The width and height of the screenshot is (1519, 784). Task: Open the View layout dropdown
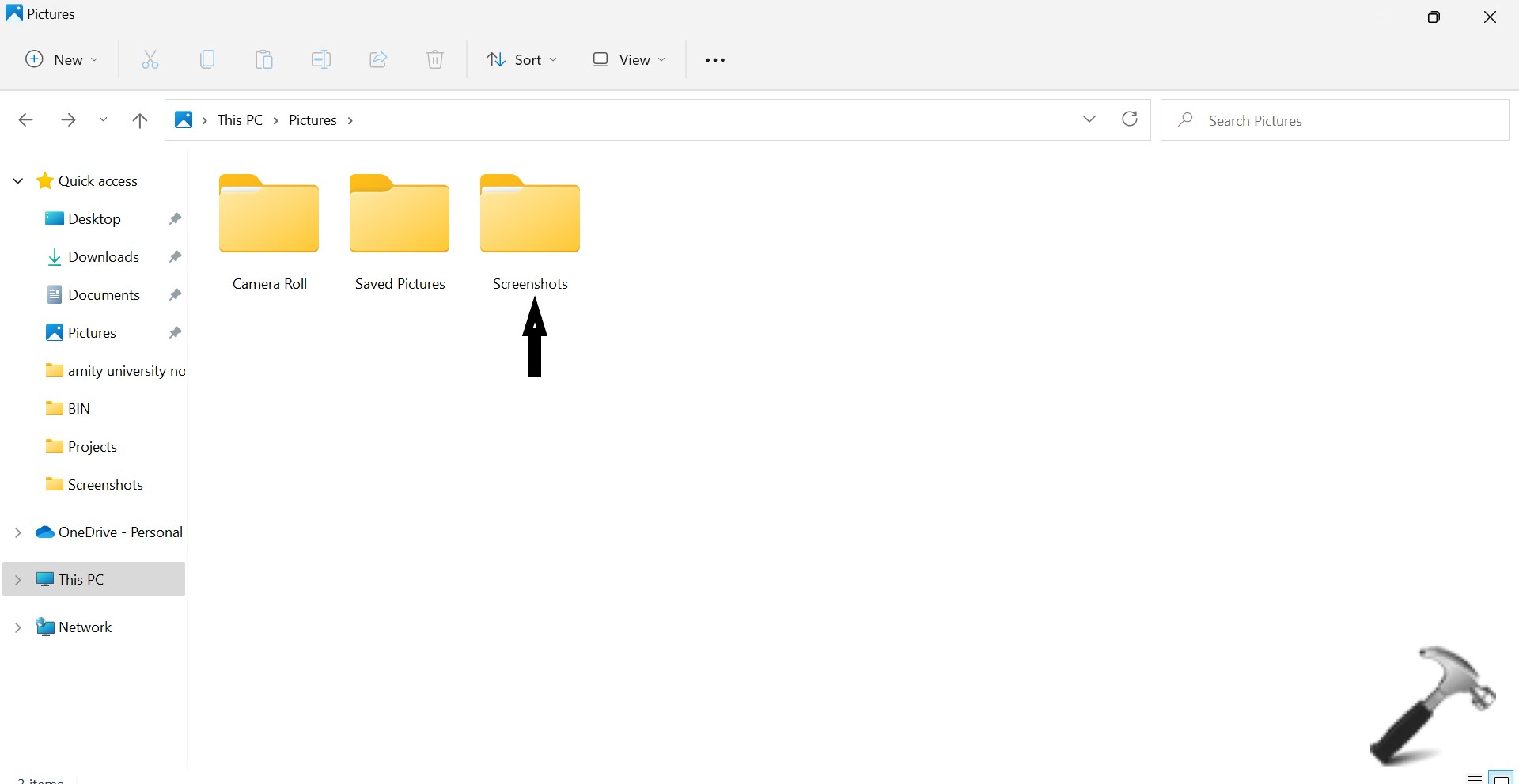(x=629, y=60)
